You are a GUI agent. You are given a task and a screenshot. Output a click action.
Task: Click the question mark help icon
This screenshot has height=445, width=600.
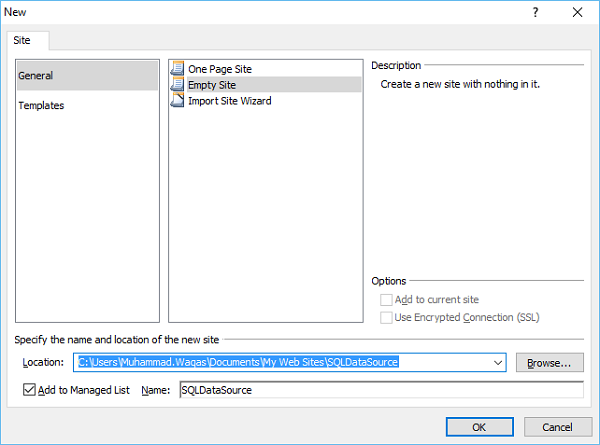tap(537, 12)
